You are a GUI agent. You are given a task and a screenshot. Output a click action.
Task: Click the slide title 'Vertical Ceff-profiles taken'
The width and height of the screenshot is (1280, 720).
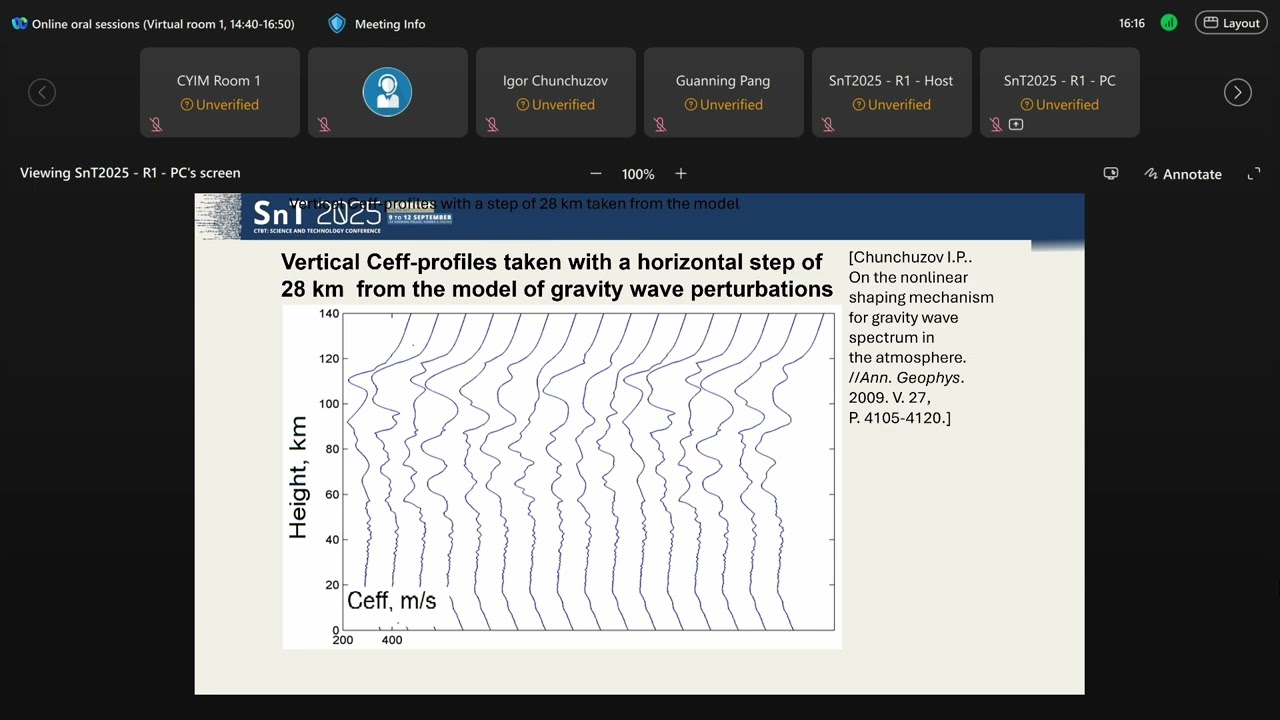[x=557, y=275]
